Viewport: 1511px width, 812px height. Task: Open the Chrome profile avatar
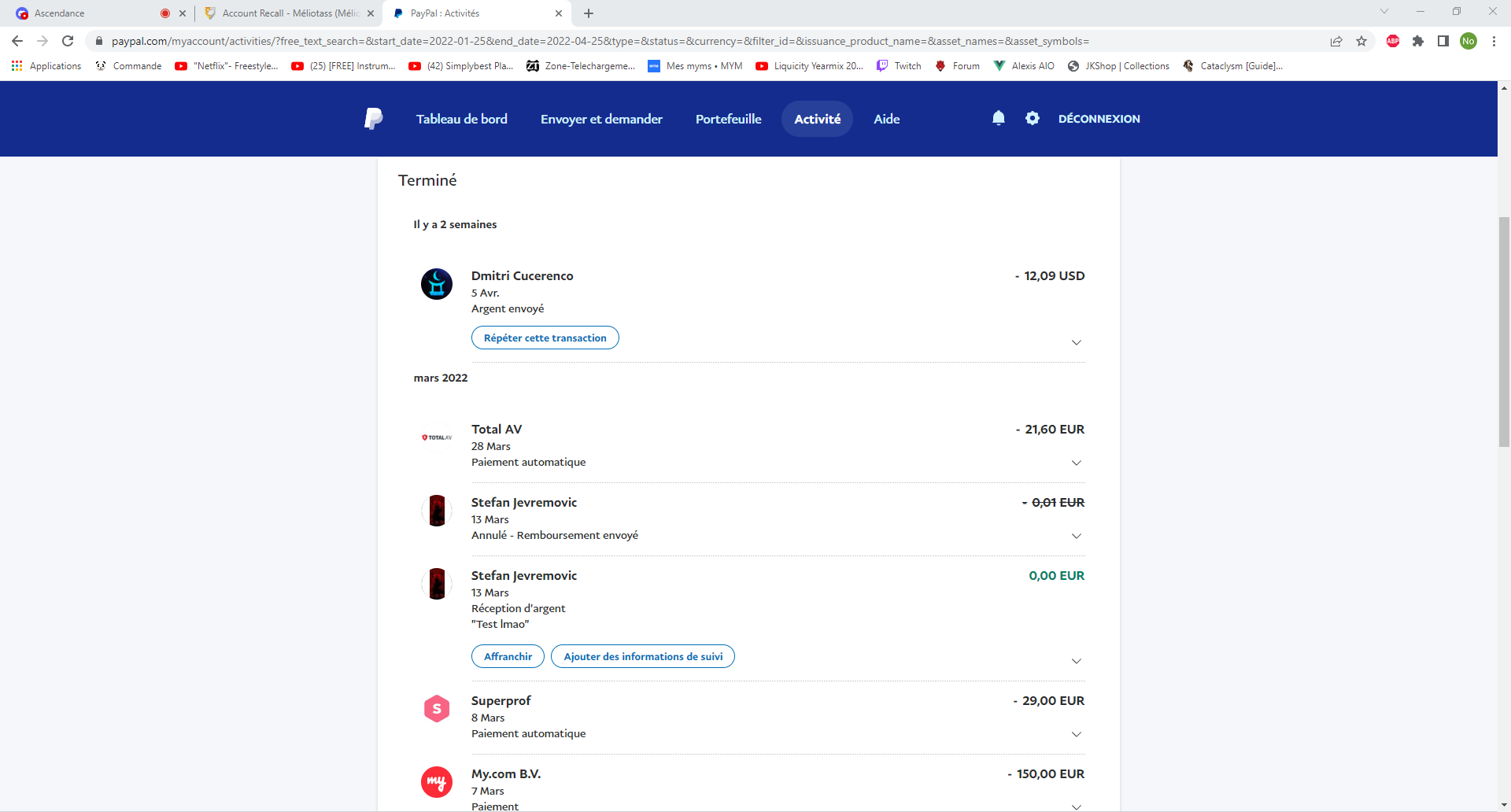point(1469,41)
